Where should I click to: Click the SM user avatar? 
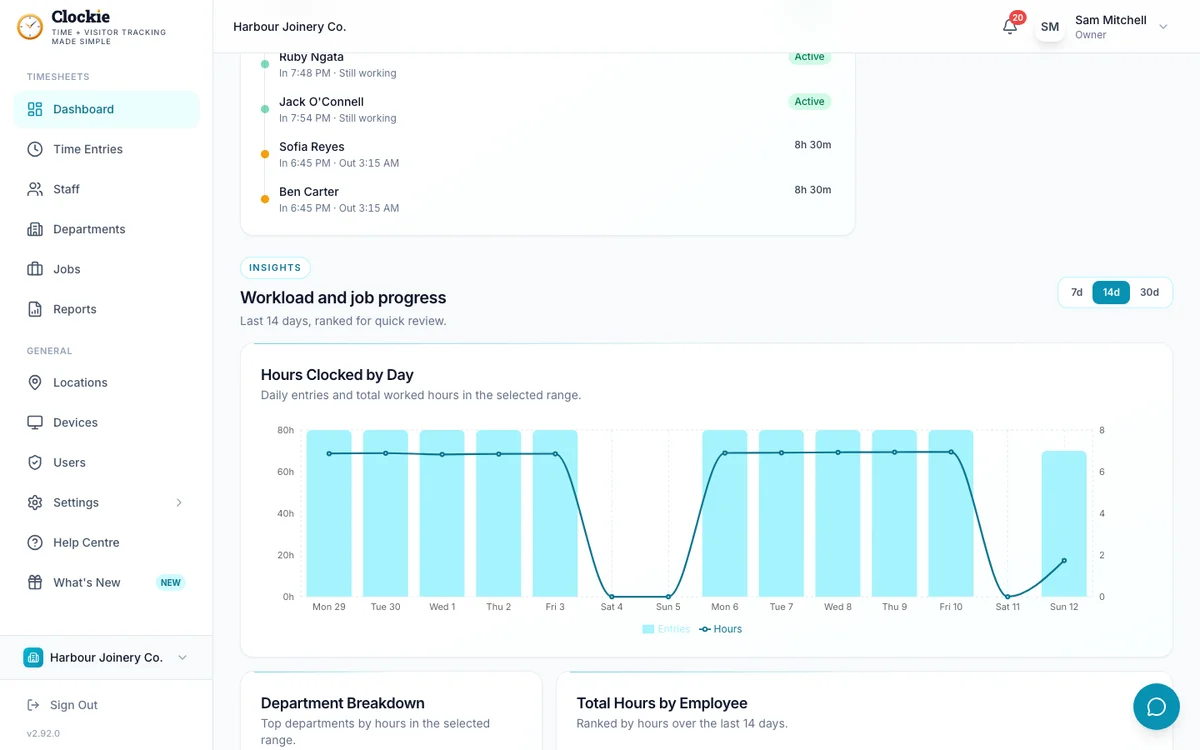click(1050, 27)
